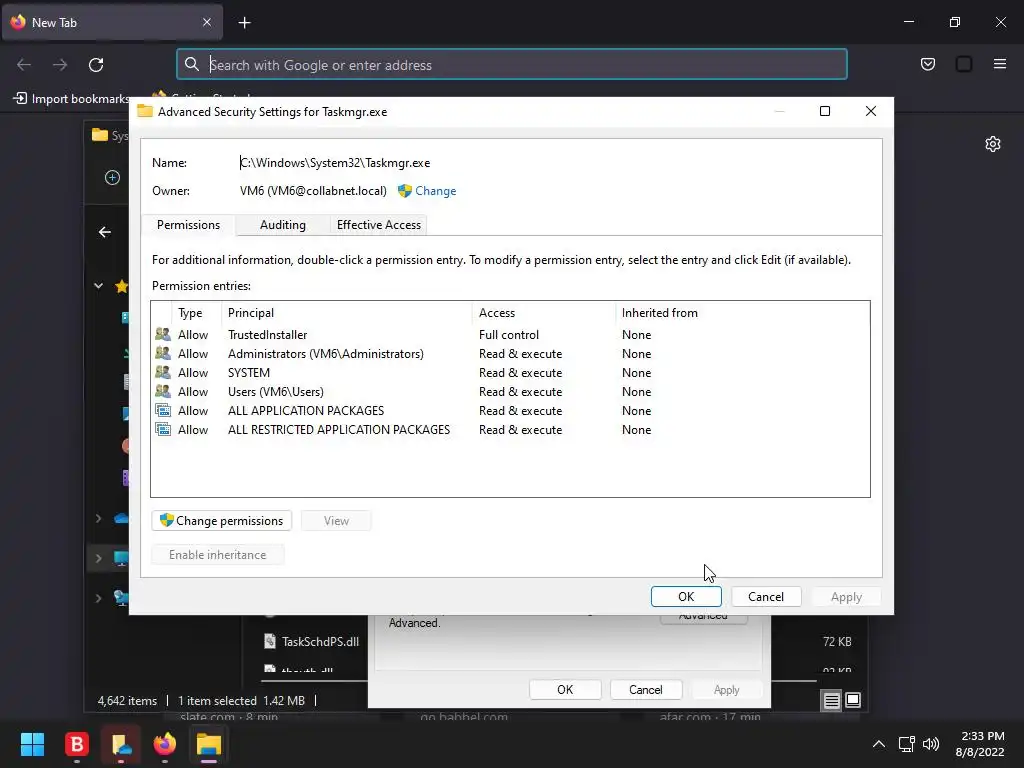Click the Type column header
1024x768 pixels.
click(x=197, y=313)
